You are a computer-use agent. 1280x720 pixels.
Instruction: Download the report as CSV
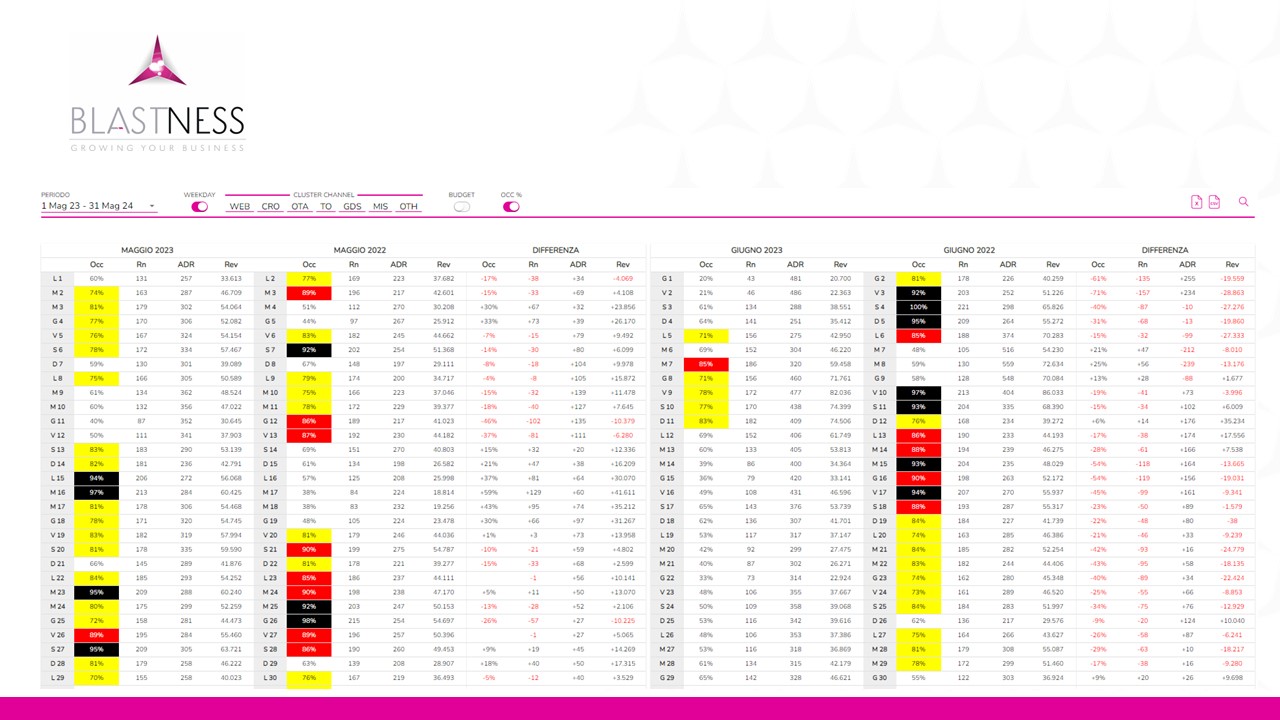[x=1214, y=202]
